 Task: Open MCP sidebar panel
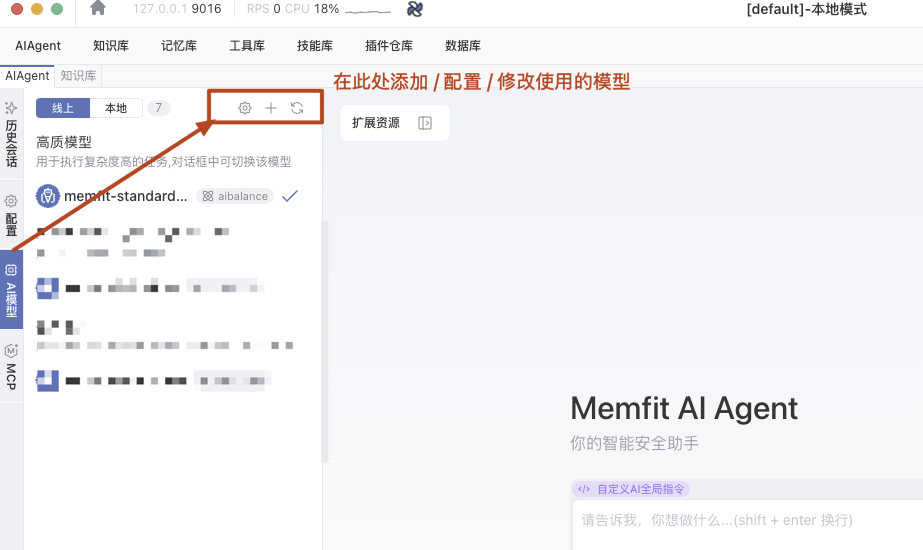point(11,367)
